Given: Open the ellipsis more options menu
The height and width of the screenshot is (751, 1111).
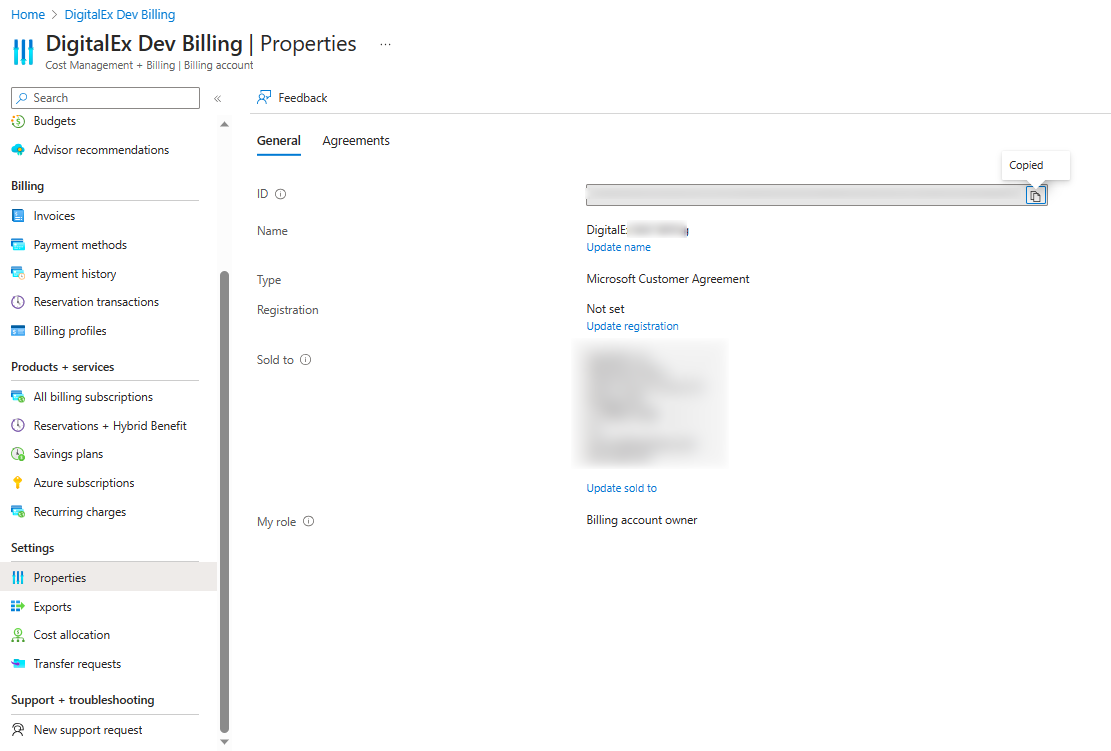Looking at the screenshot, I should (386, 45).
